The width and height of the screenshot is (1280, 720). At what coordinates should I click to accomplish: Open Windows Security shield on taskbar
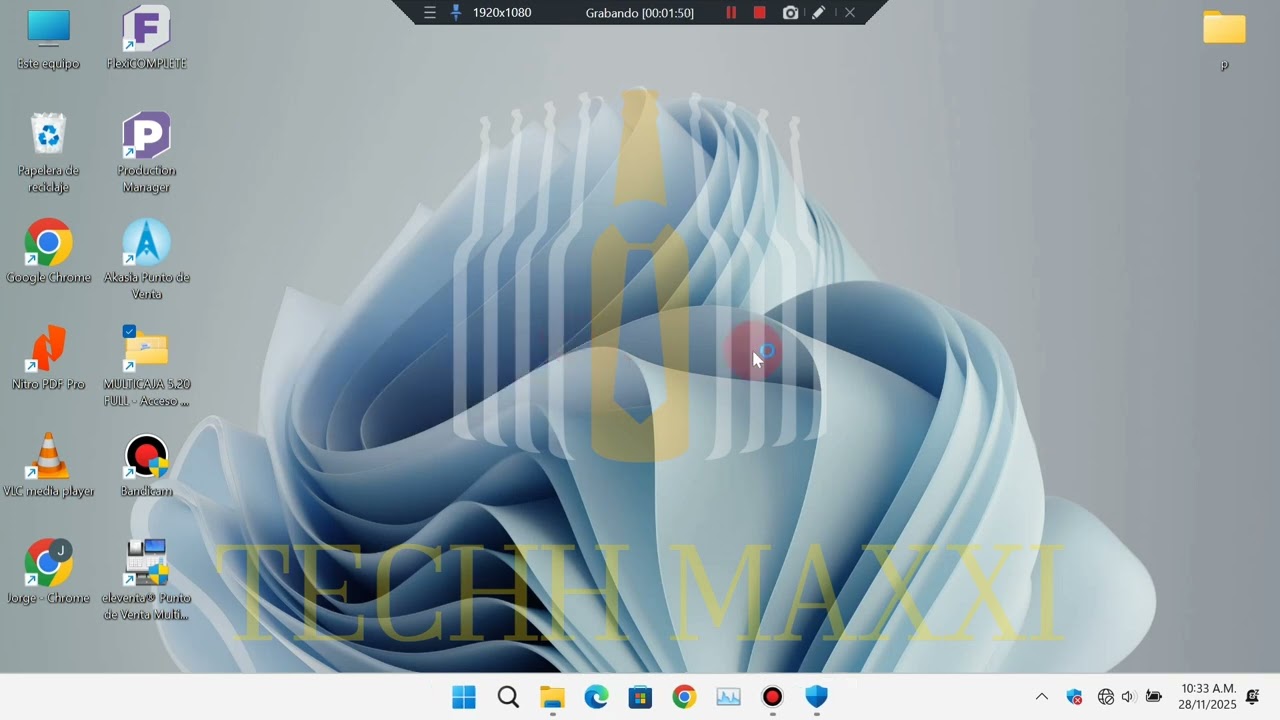[x=816, y=697]
